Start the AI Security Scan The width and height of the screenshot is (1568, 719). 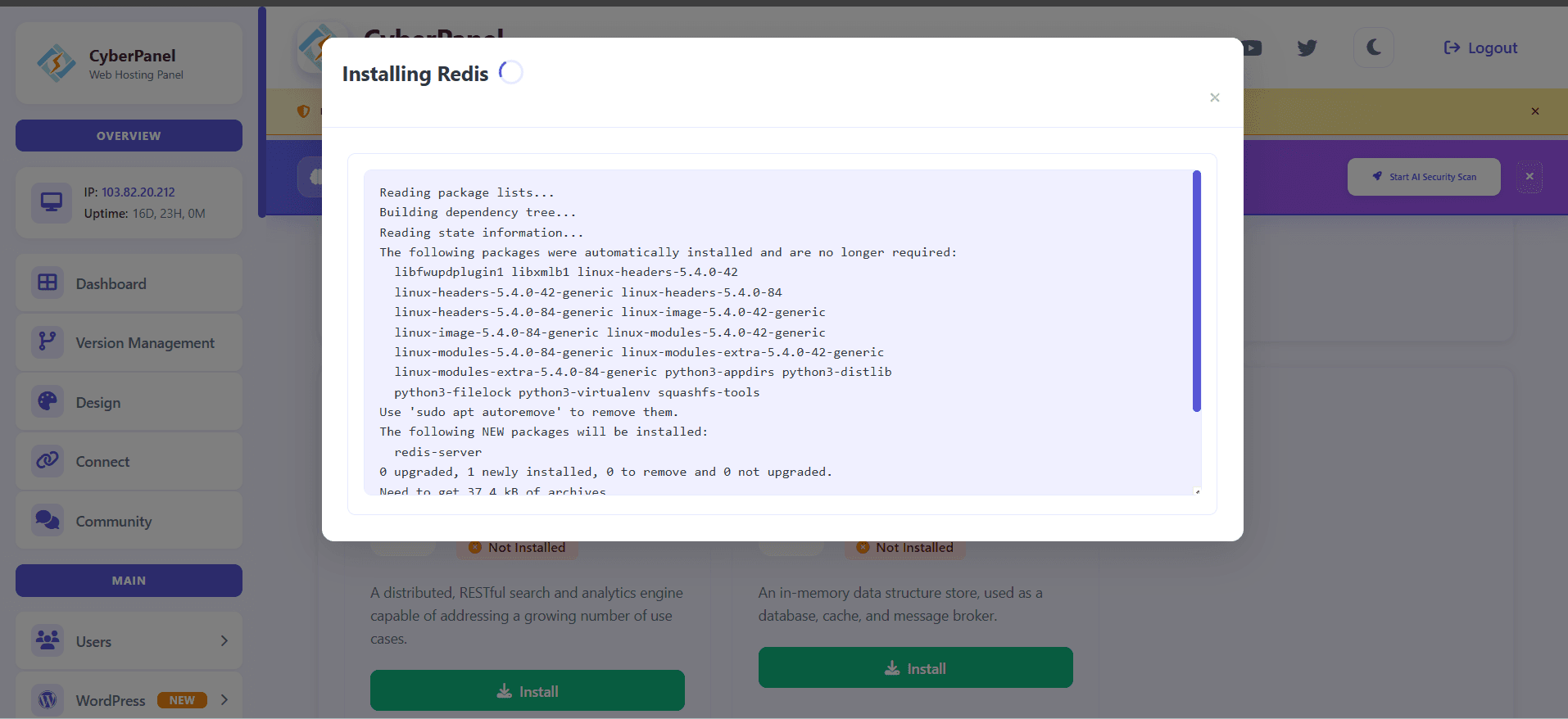1424,177
